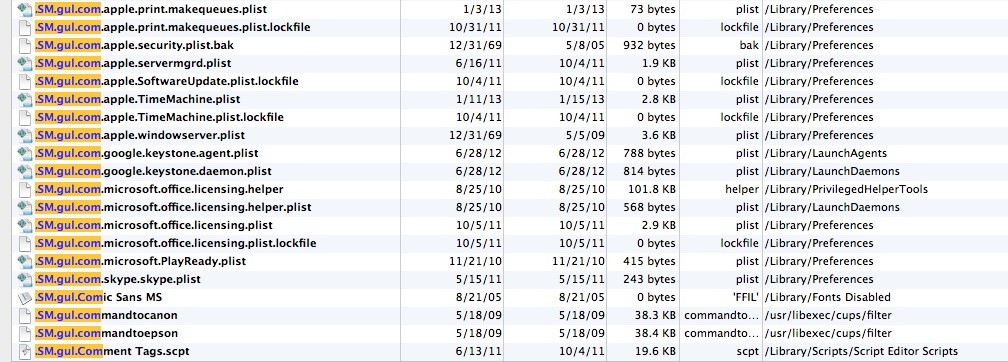
Task: Click the commandtocanon blank document icon
Action: click(x=25, y=316)
